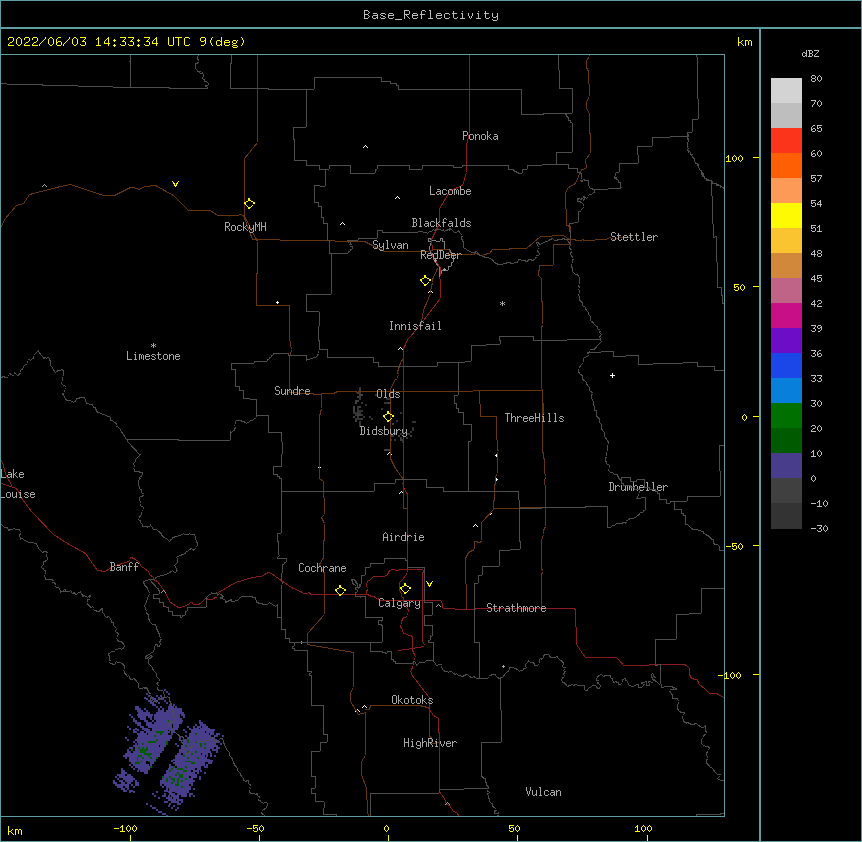This screenshot has height=842, width=862.
Task: Select the 30 dBZ green color swatch
Action: click(x=786, y=416)
